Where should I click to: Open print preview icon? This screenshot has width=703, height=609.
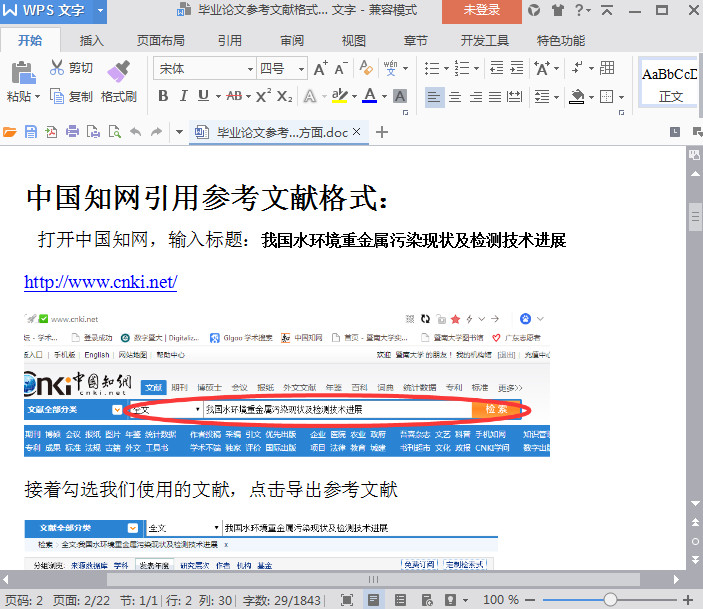pyautogui.click(x=115, y=132)
